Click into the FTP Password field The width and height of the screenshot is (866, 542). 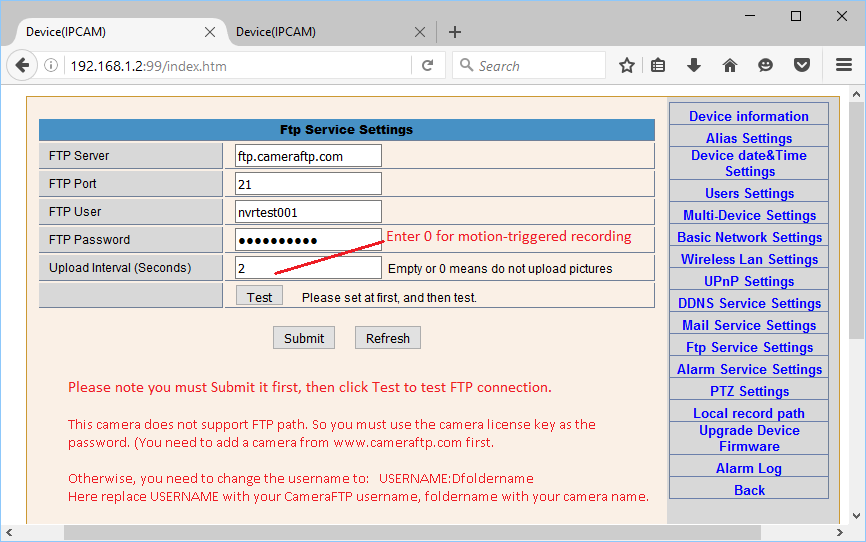coord(308,240)
